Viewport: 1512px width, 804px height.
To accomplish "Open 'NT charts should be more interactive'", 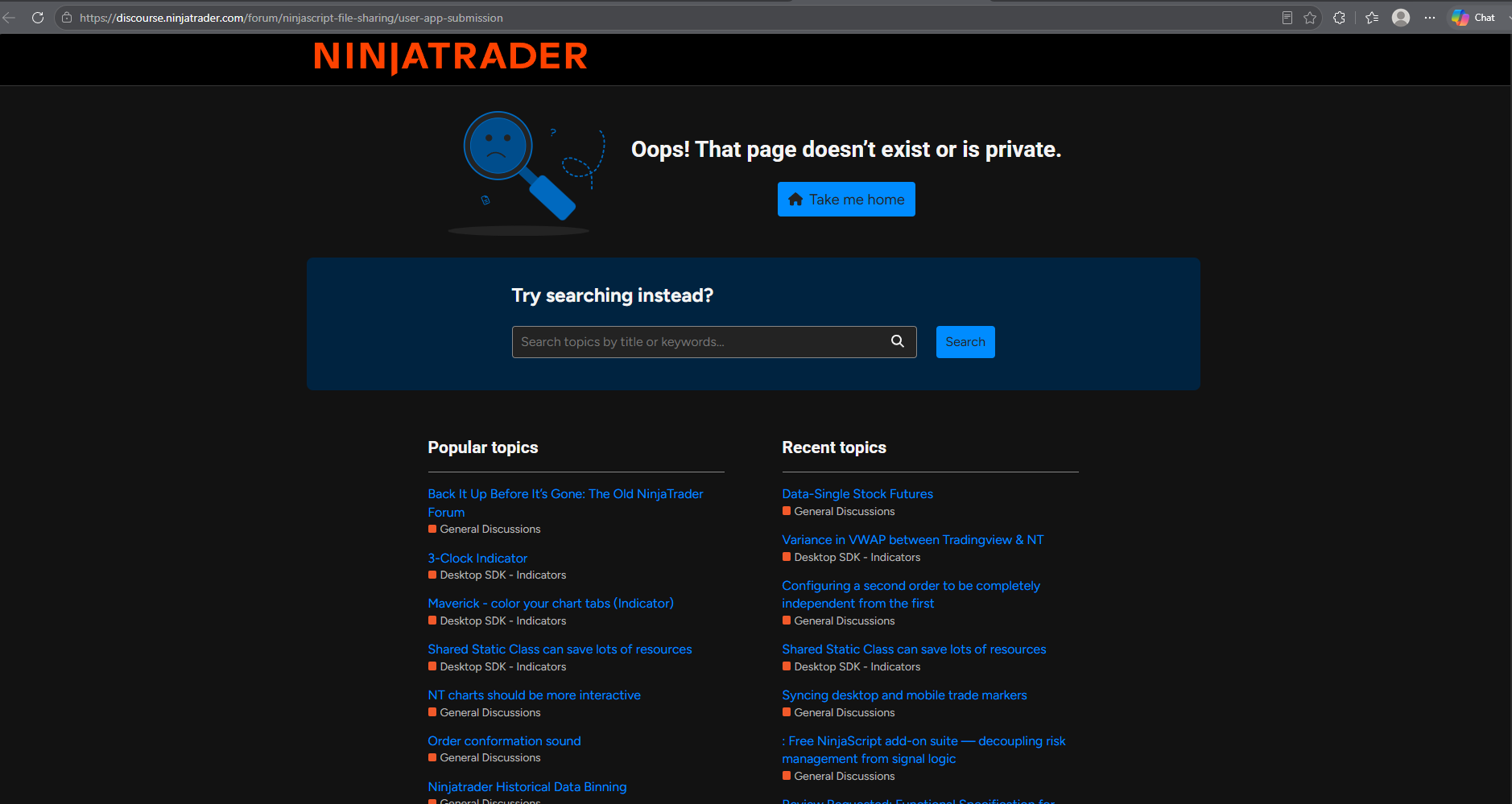I will (534, 695).
